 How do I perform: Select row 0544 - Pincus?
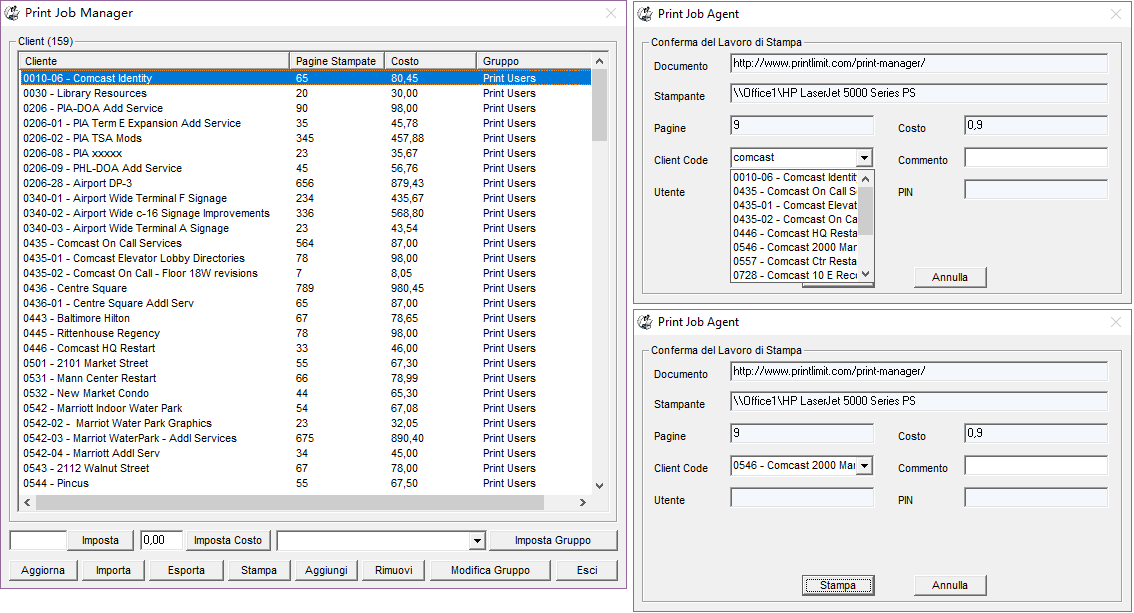click(x=305, y=484)
